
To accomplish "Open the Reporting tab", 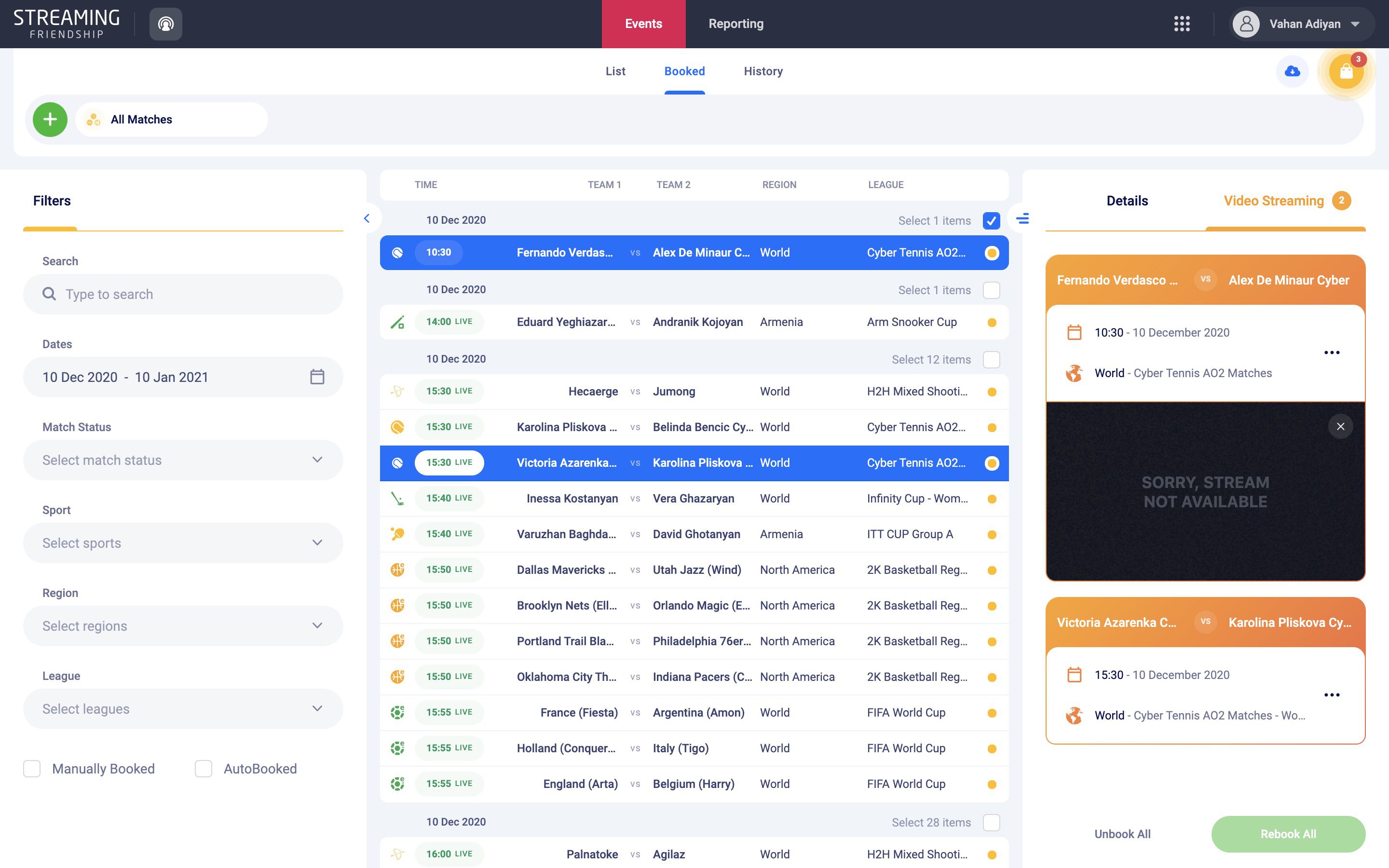I will (736, 24).
